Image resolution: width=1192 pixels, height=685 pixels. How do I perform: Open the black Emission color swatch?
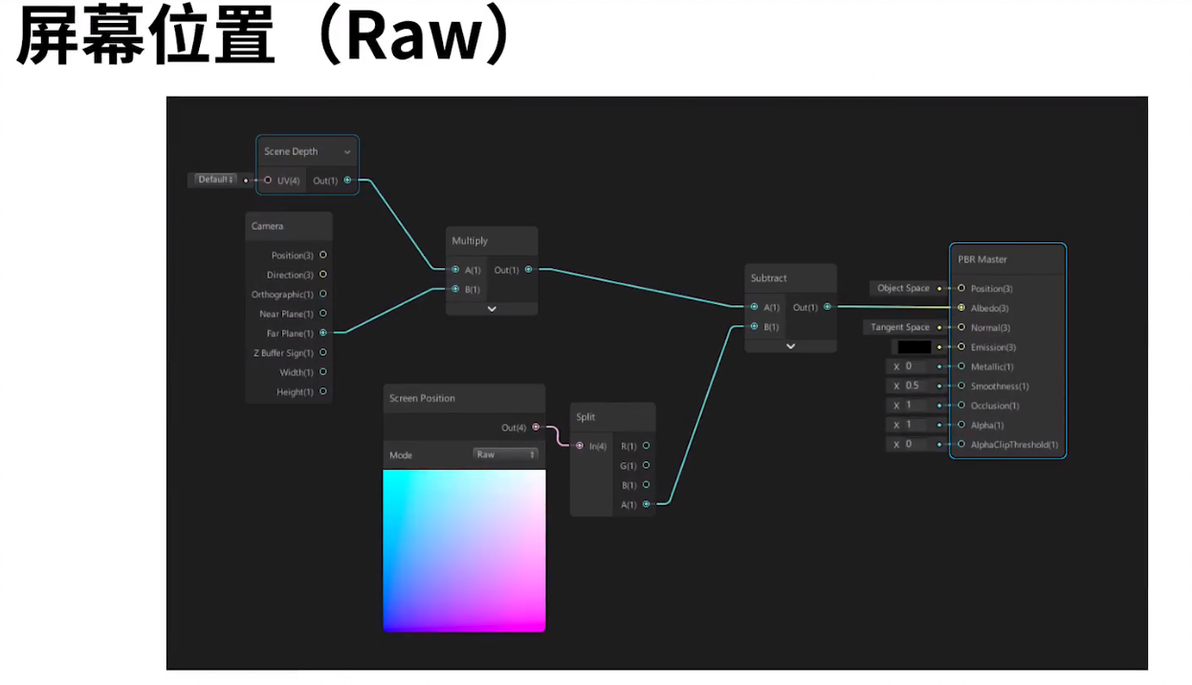[915, 347]
